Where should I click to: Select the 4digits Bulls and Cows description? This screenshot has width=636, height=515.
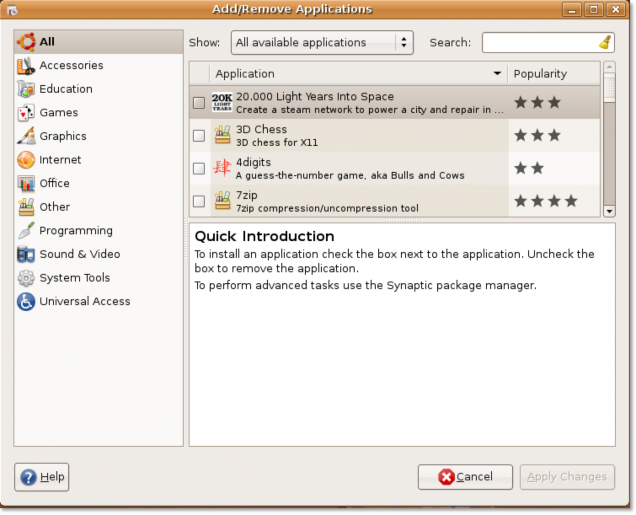[350, 176]
